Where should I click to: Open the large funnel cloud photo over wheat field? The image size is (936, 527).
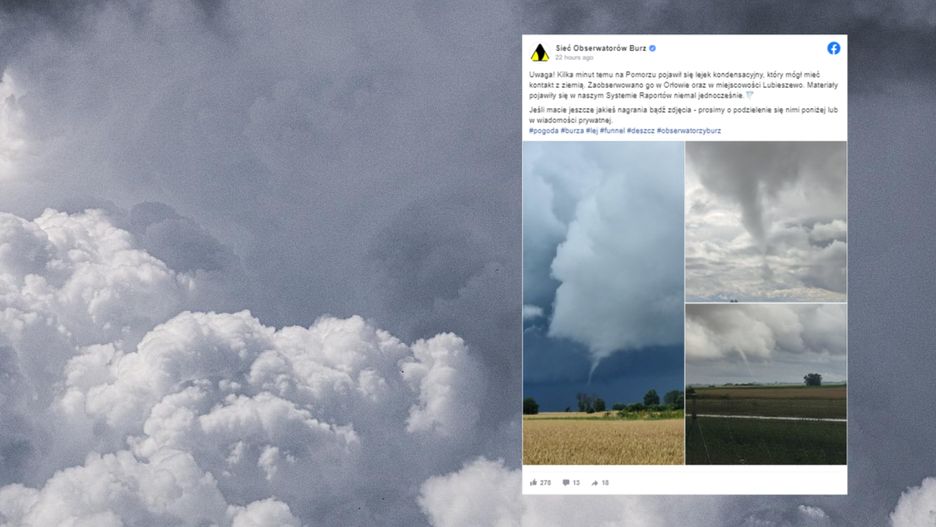tap(604, 303)
